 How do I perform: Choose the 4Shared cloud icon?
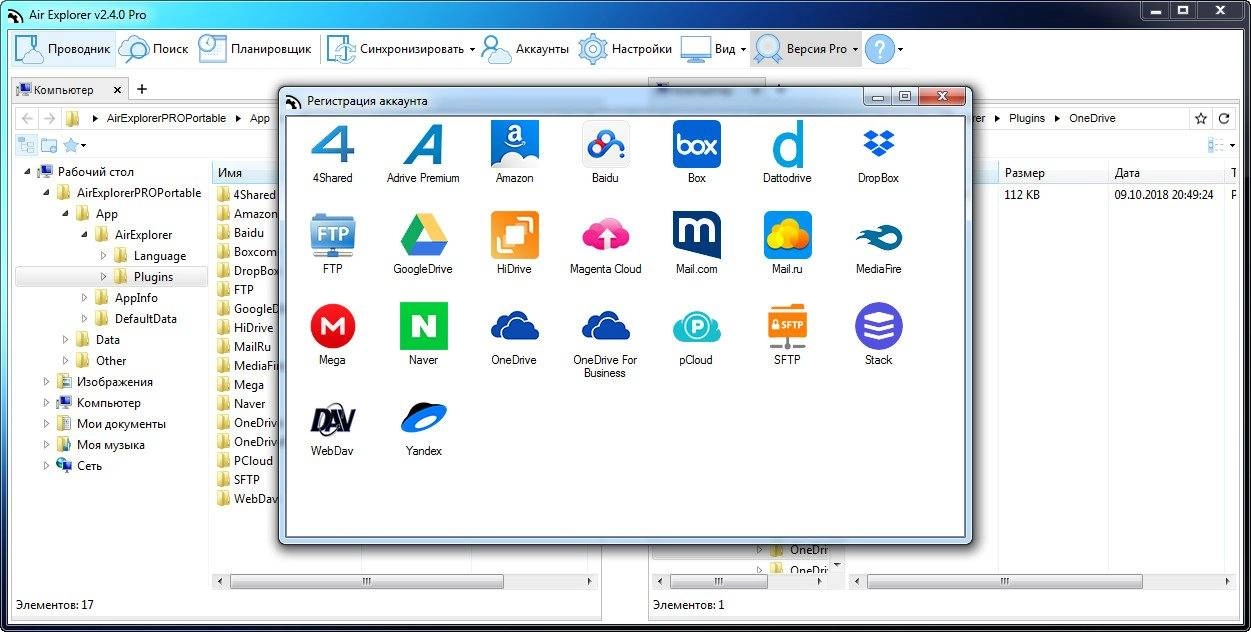[332, 145]
